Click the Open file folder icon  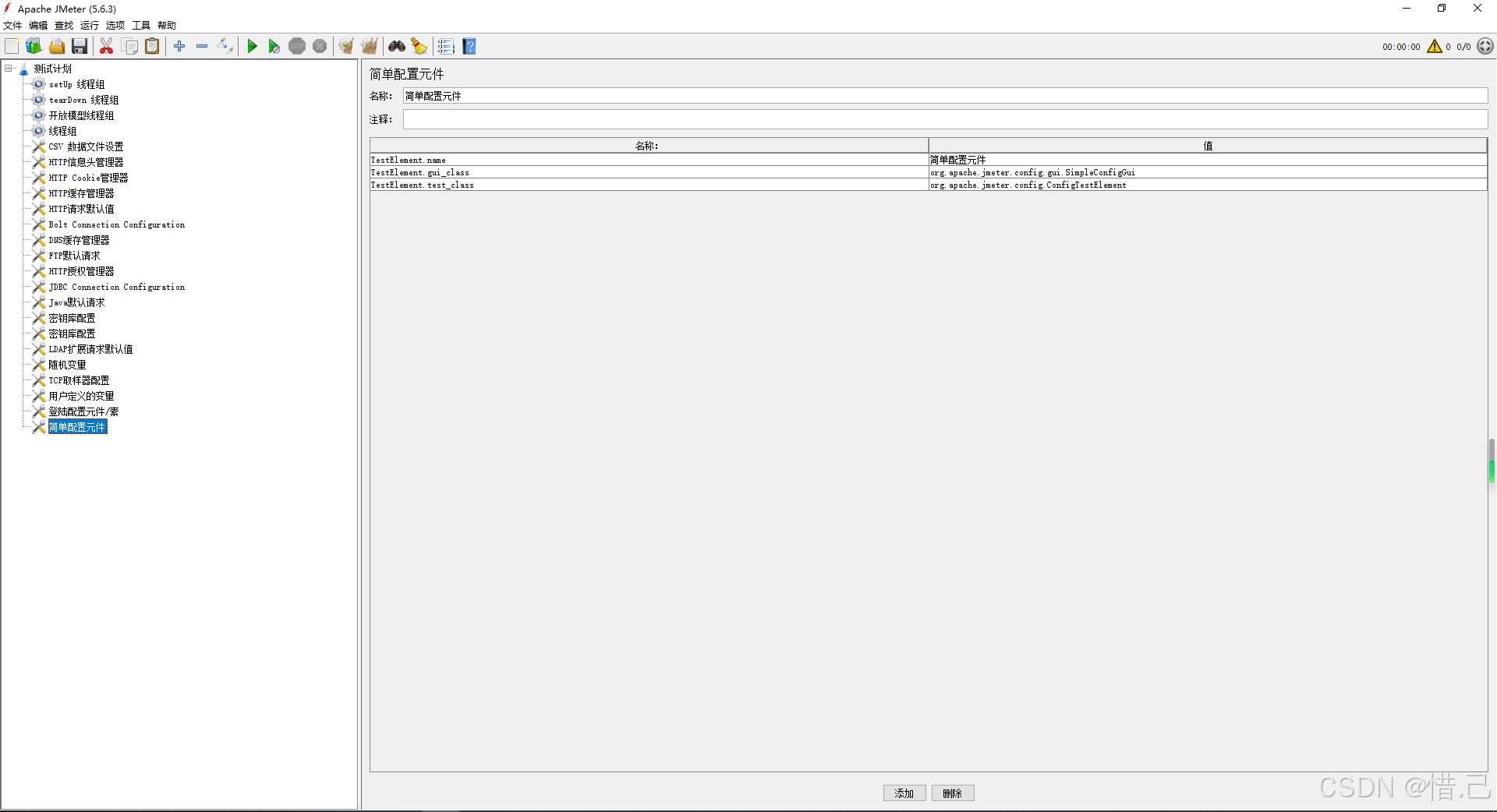click(x=57, y=47)
